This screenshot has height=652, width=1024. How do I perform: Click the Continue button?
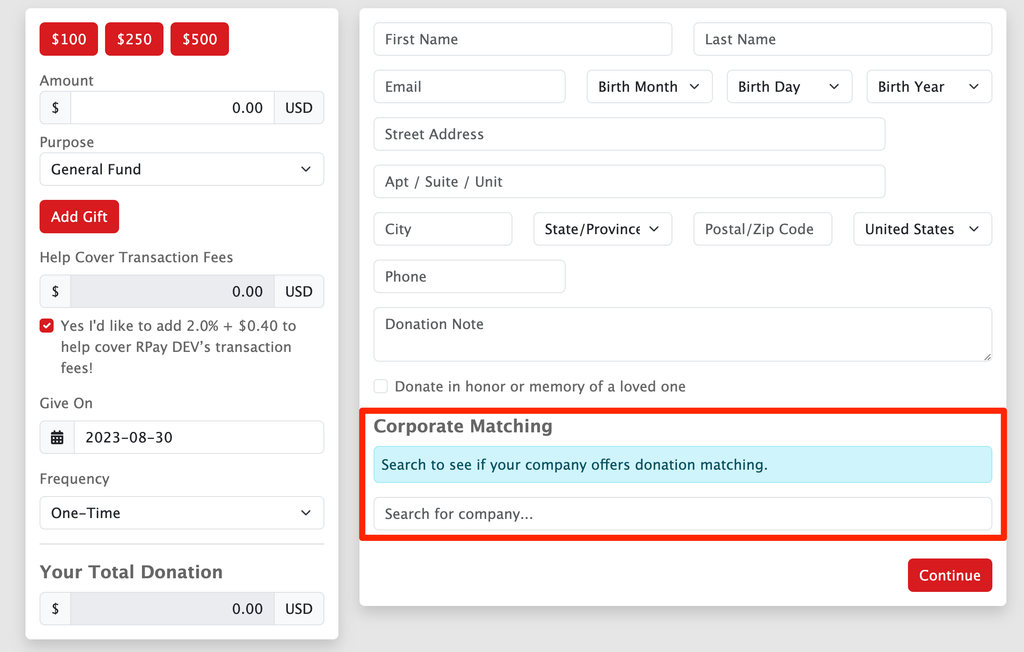pyautogui.click(x=950, y=576)
